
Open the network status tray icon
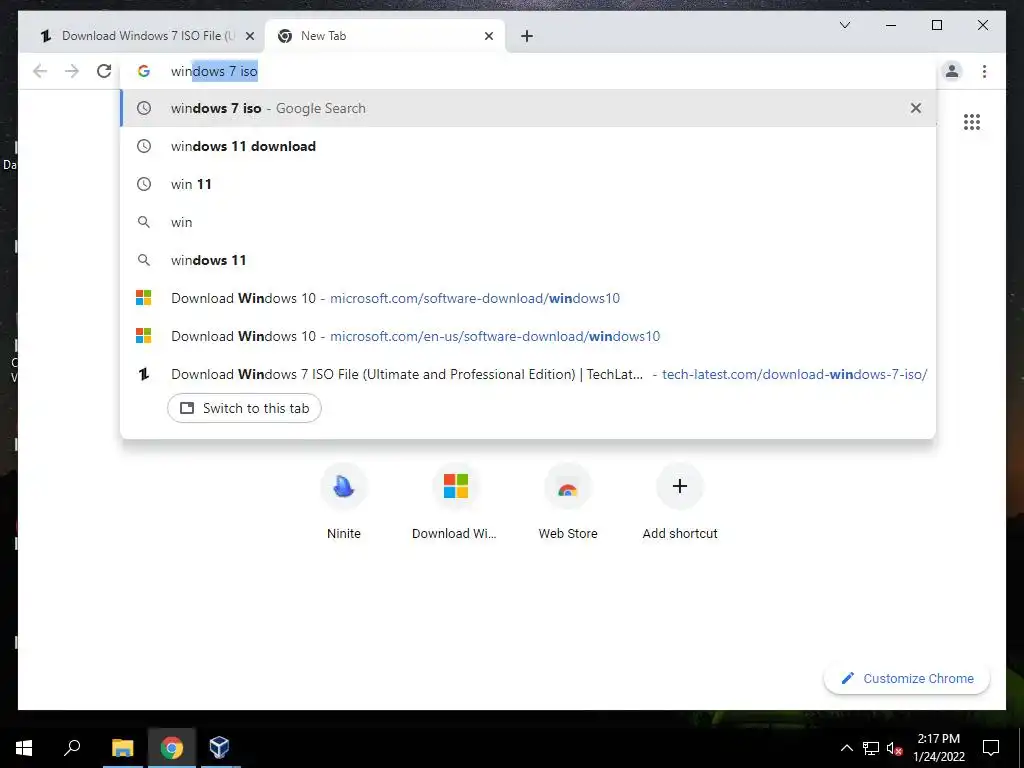coord(871,748)
